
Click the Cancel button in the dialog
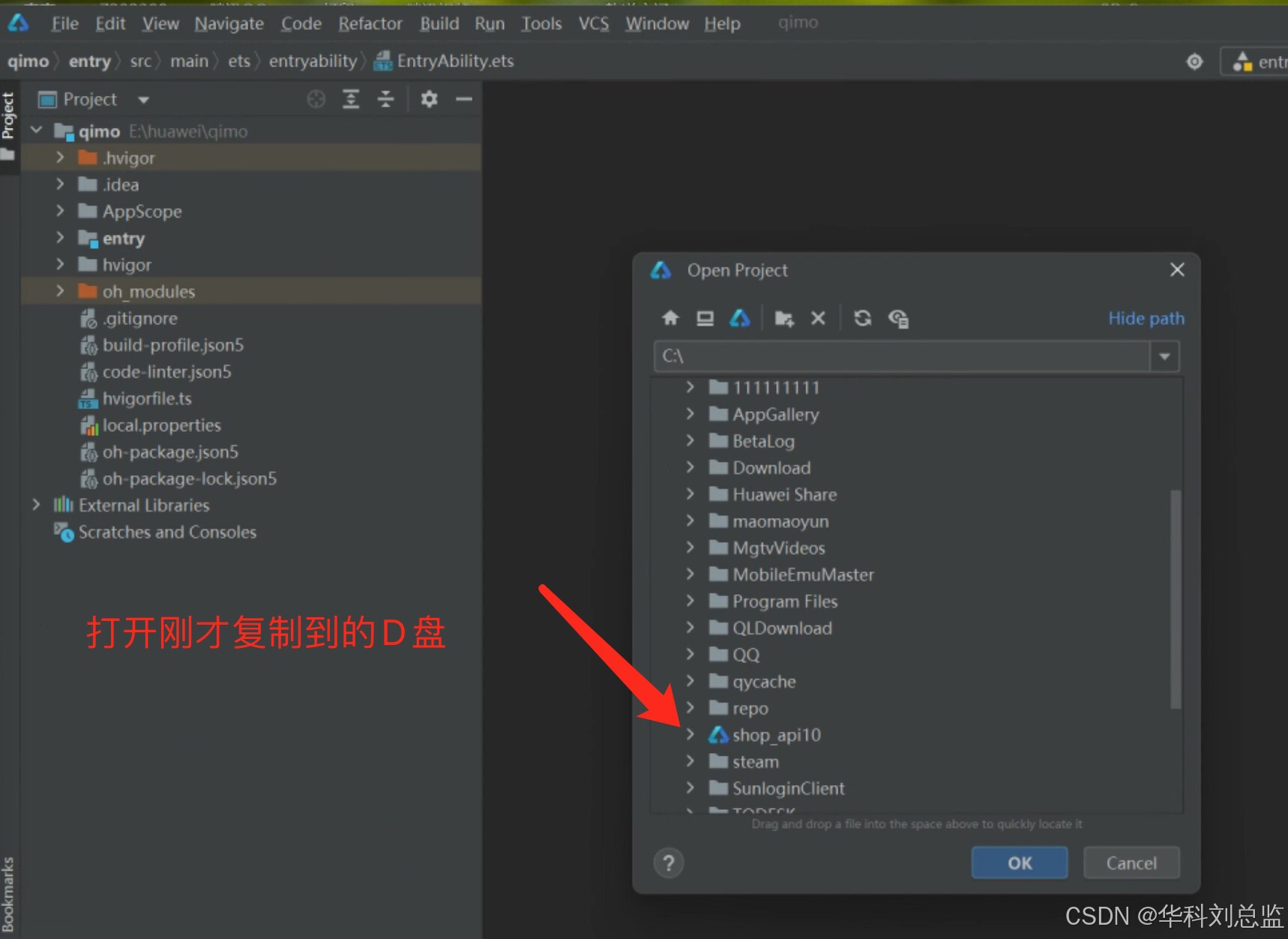pyautogui.click(x=1131, y=862)
